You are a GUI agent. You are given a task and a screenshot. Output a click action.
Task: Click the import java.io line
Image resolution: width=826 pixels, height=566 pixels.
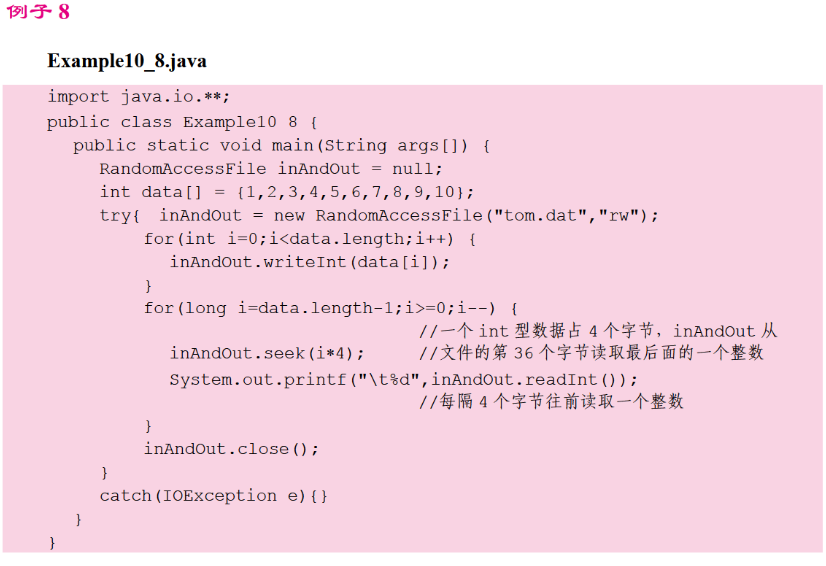point(138,97)
